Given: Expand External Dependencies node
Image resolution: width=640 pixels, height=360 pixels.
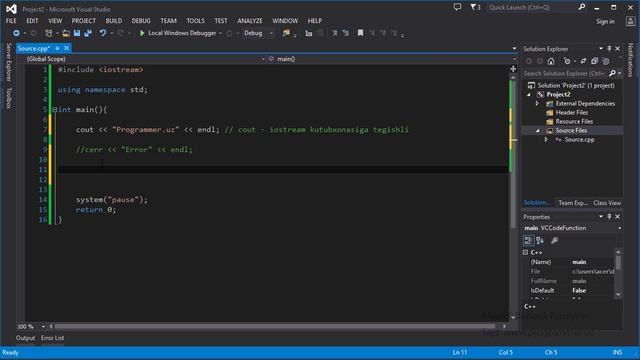Looking at the screenshot, I should tap(538, 104).
